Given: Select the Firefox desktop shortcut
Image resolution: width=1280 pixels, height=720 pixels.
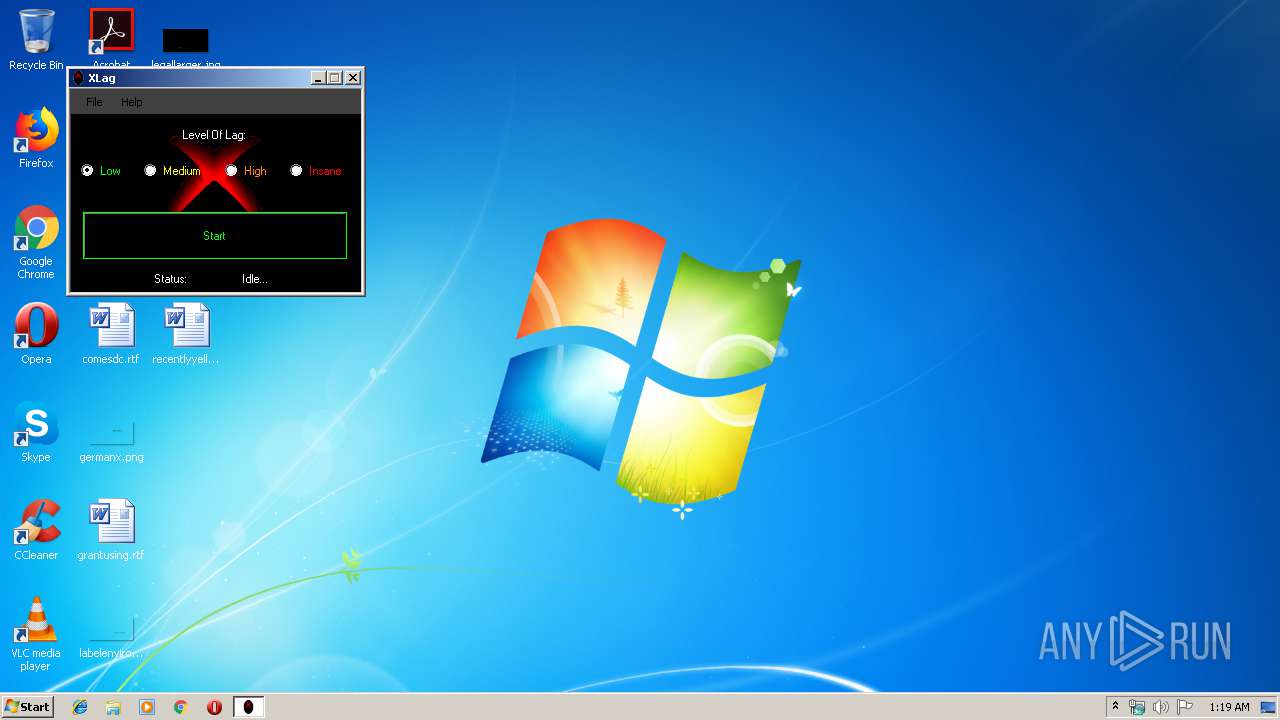Looking at the screenshot, I should [36, 139].
